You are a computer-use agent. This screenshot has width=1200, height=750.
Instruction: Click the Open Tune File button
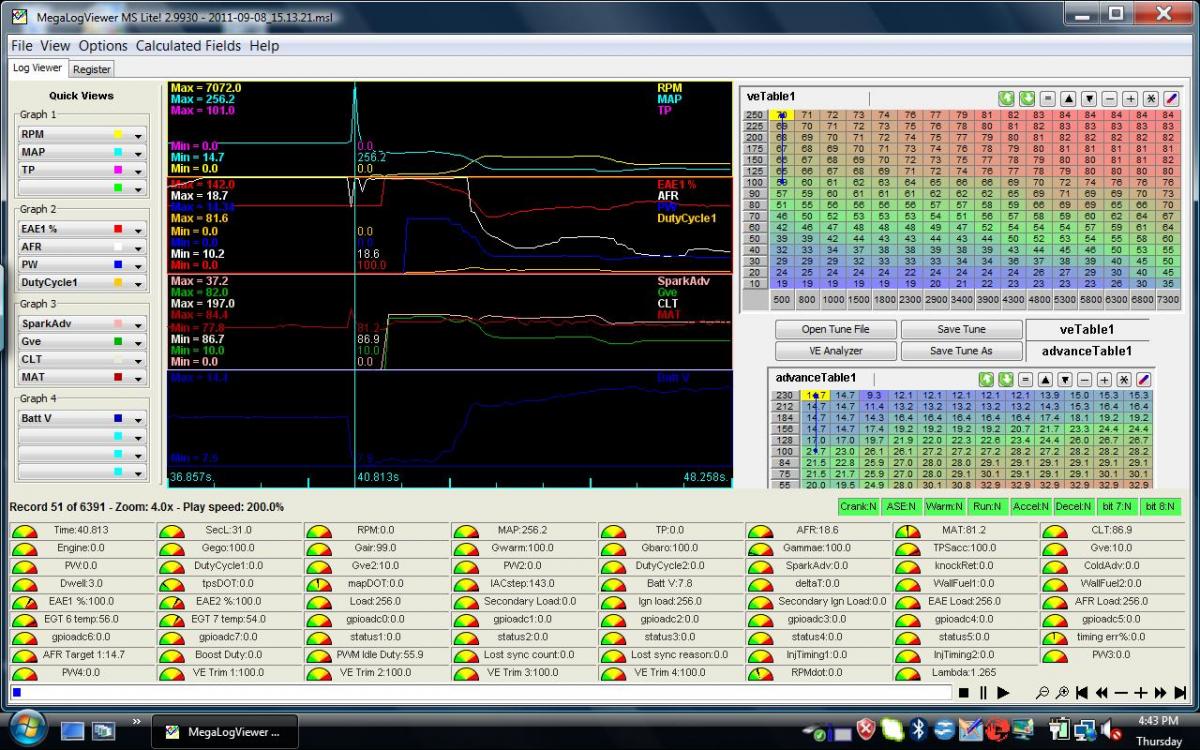coord(835,330)
